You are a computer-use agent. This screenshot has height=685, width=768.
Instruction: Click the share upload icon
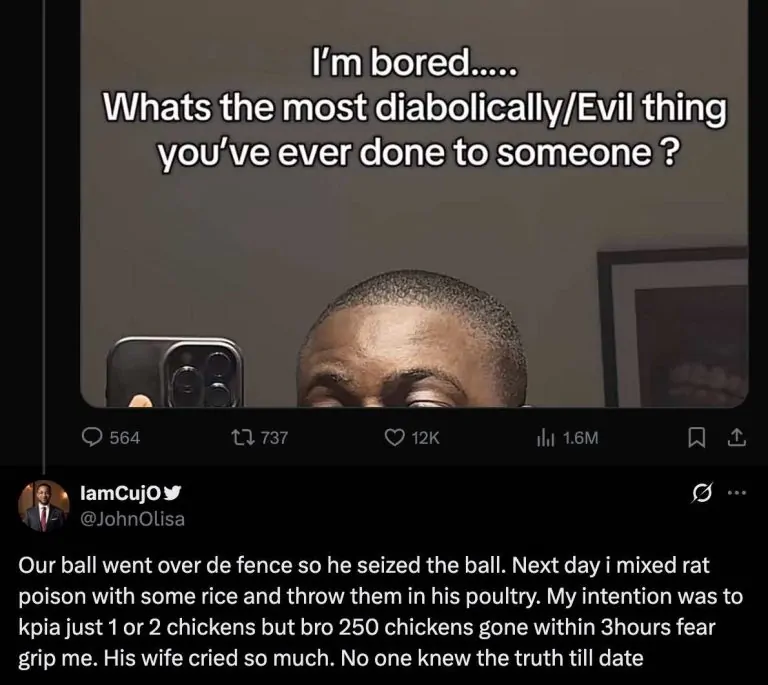(x=736, y=437)
